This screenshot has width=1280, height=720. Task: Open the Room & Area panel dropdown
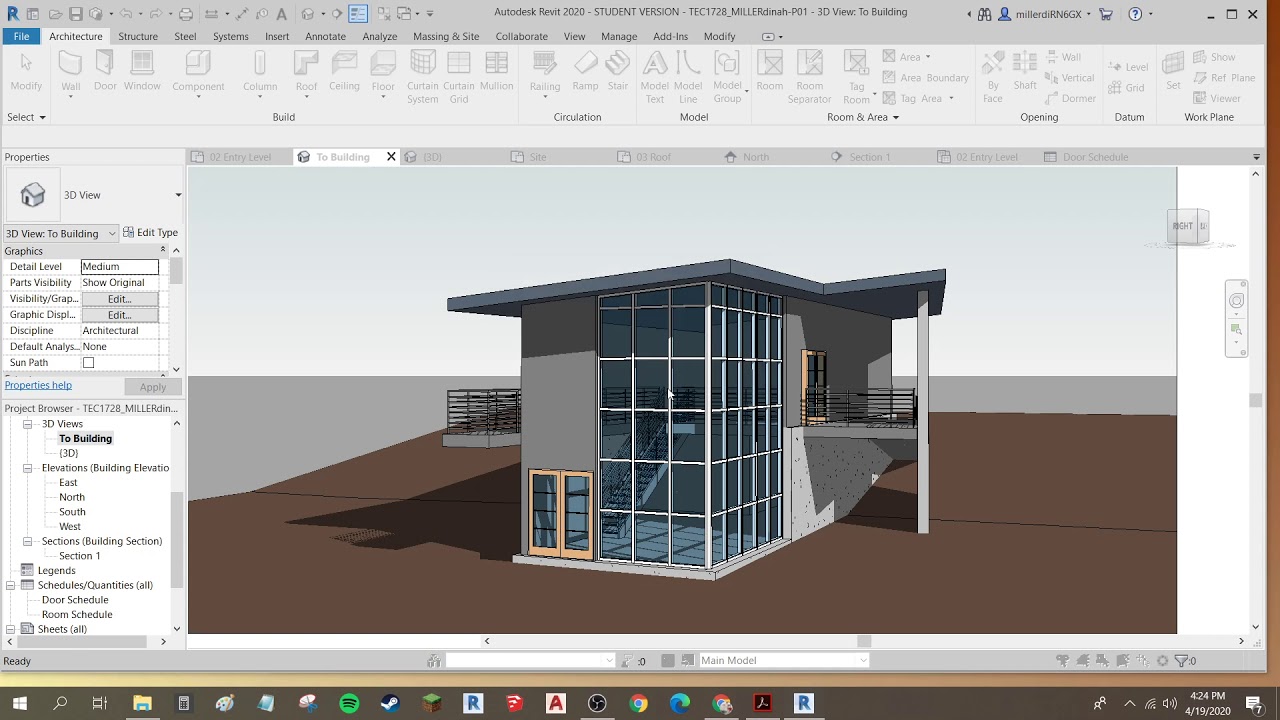[862, 117]
